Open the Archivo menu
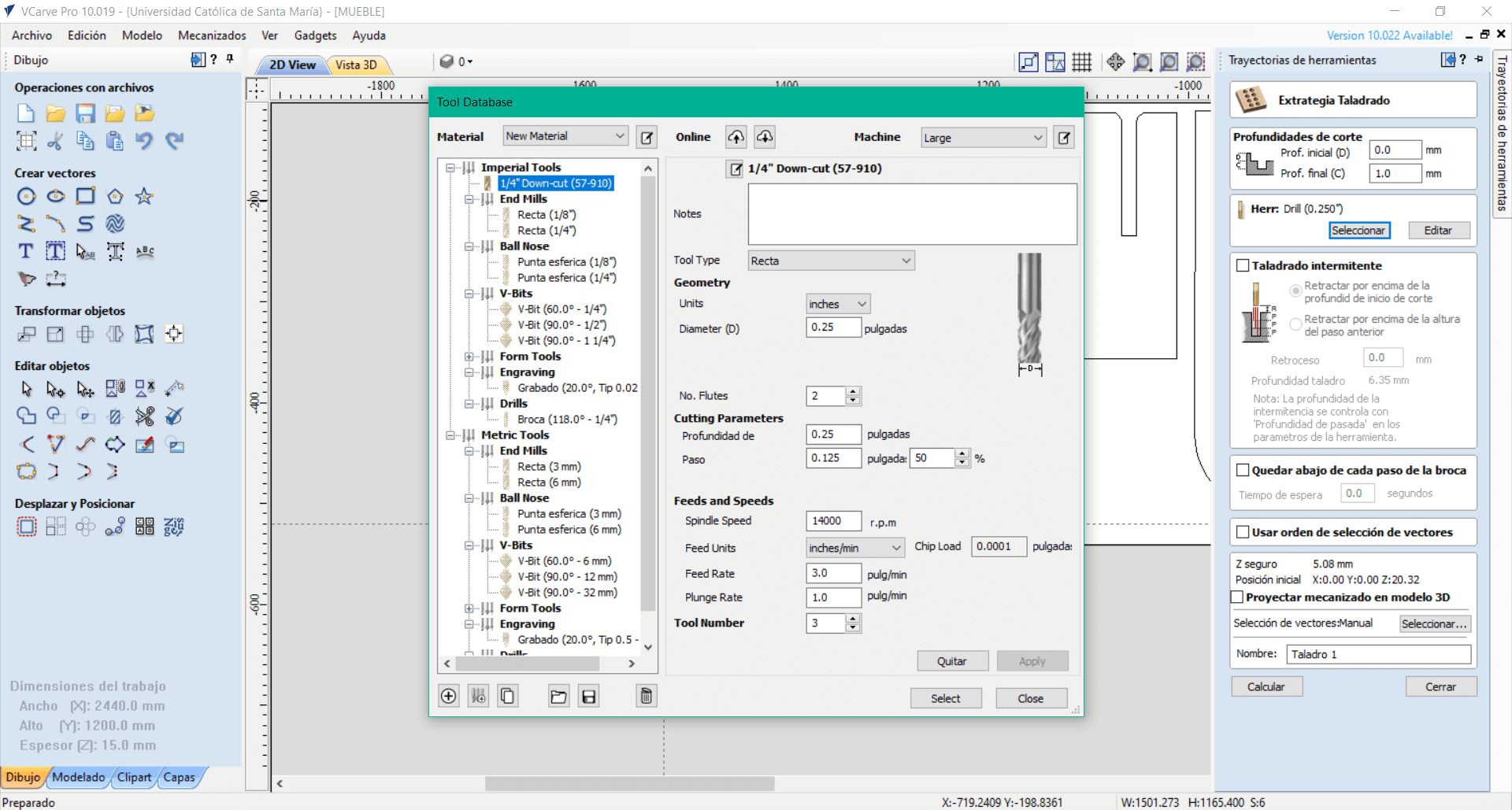1512x810 pixels. 31,35
